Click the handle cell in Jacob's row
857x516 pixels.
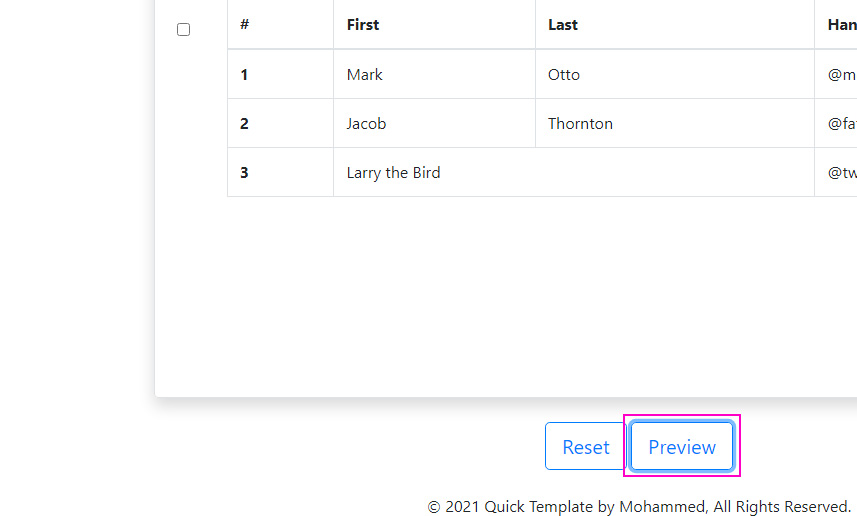[x=841, y=124]
